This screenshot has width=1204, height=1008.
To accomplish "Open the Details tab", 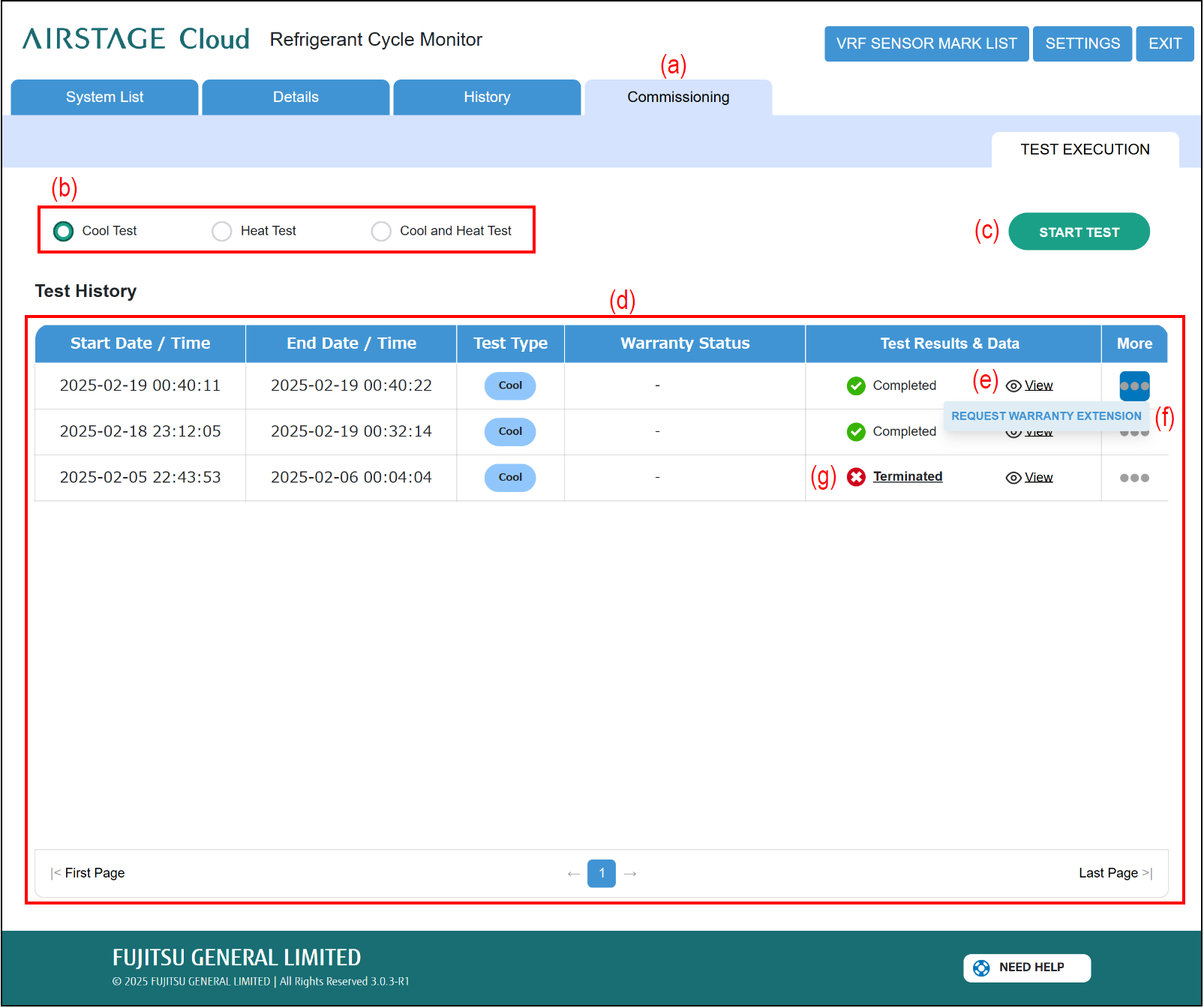I will (x=296, y=97).
